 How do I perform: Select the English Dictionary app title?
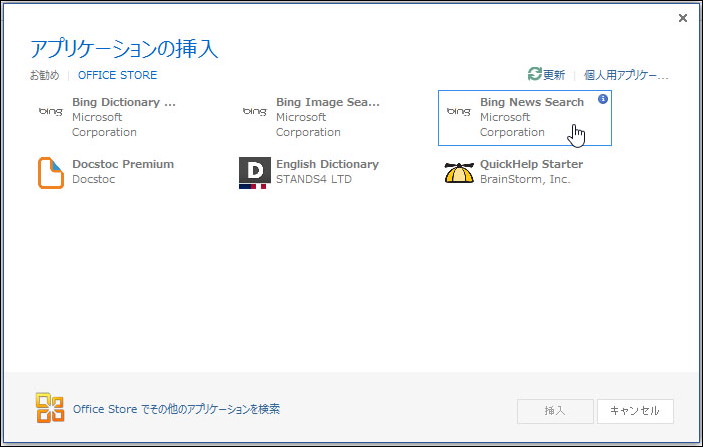[327, 164]
